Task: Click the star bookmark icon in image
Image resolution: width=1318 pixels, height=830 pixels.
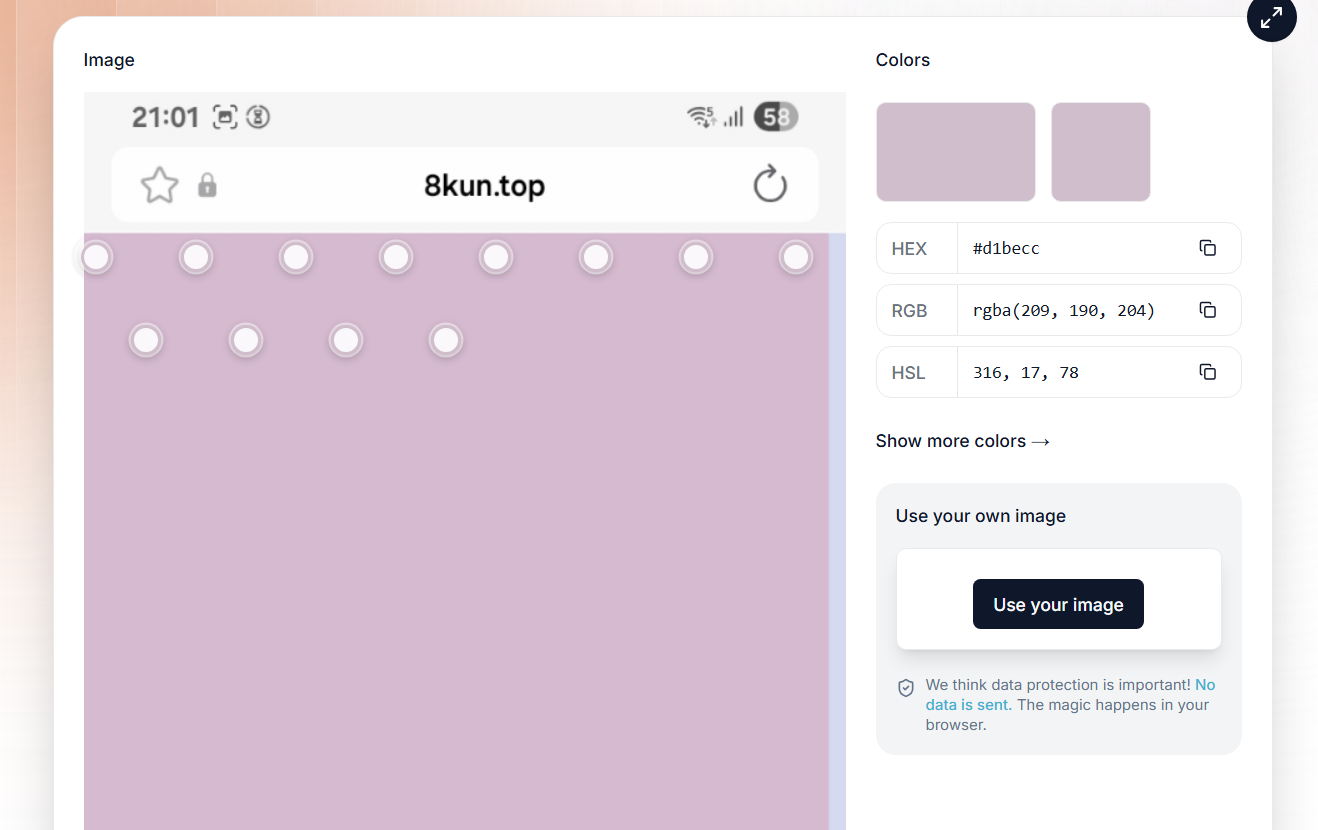Action: pos(159,185)
